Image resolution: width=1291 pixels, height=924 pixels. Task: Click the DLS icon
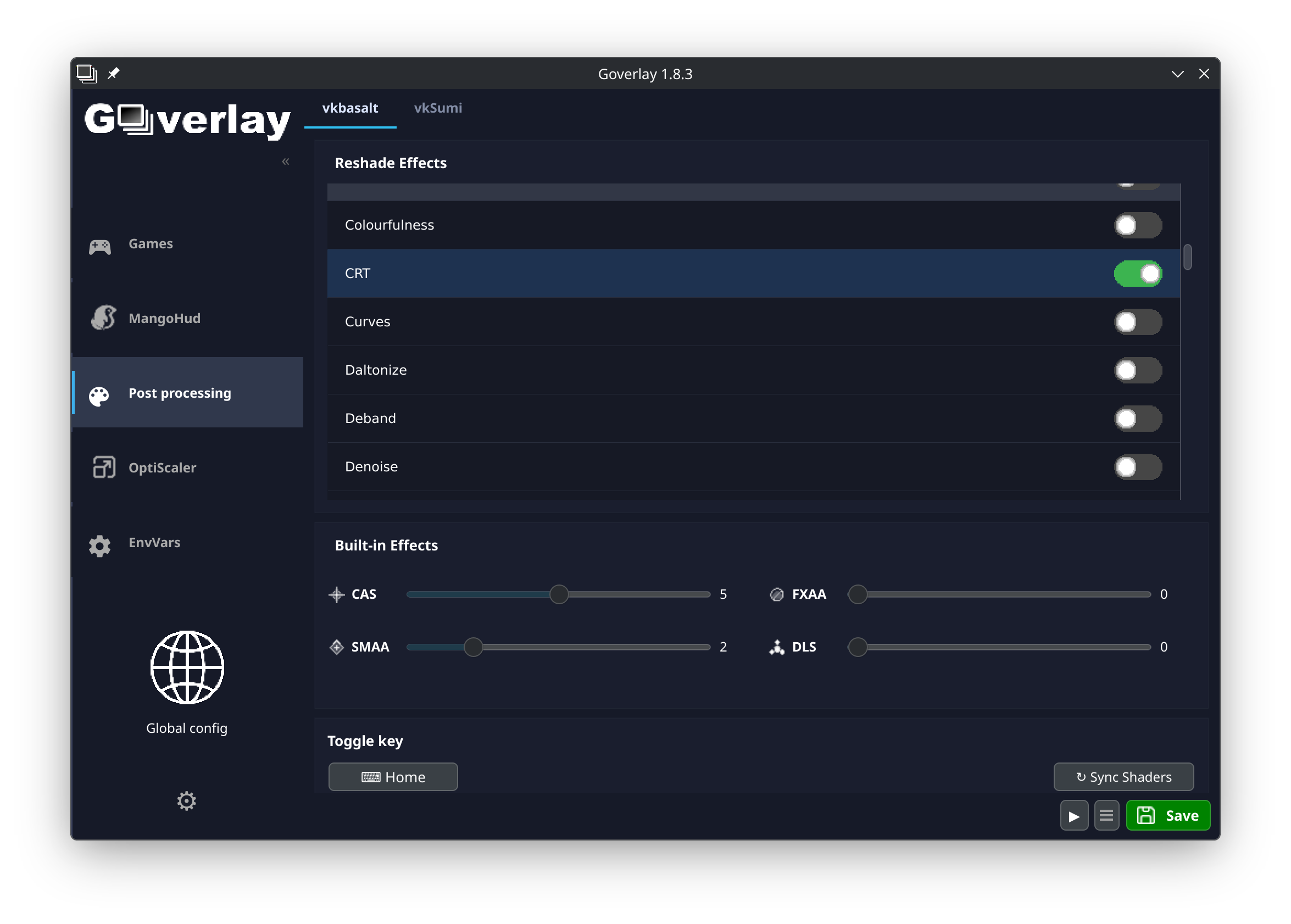[776, 647]
